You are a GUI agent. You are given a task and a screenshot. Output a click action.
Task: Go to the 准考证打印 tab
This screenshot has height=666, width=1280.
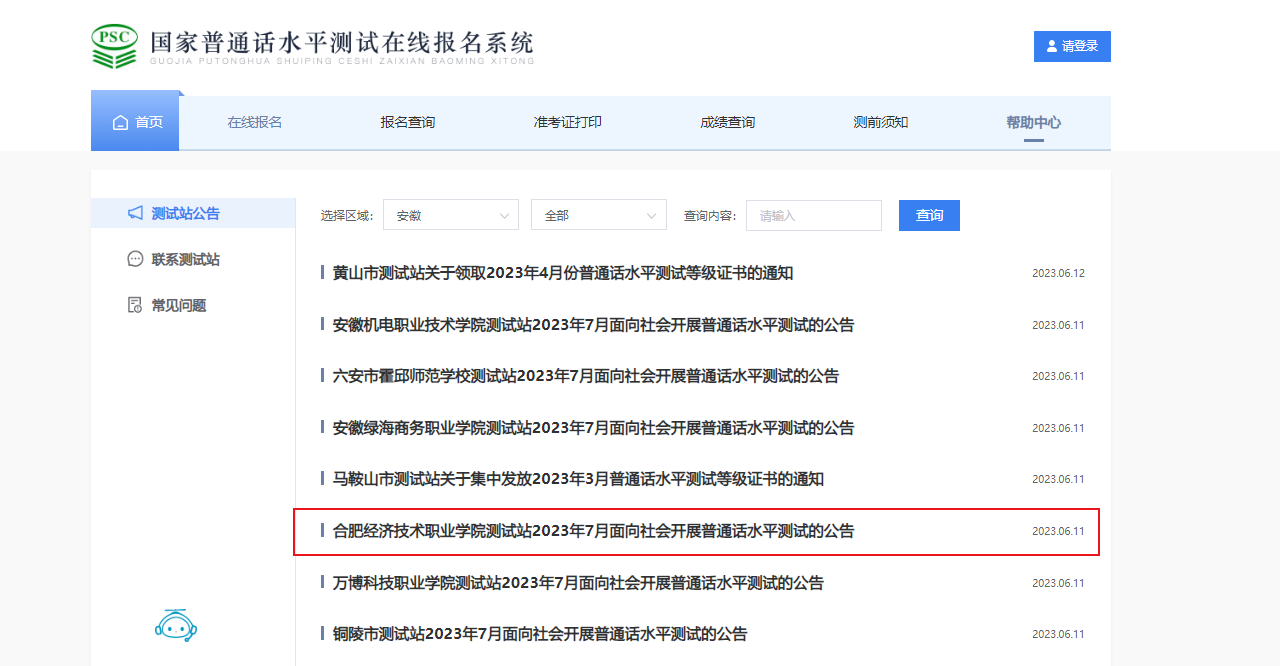[568, 122]
